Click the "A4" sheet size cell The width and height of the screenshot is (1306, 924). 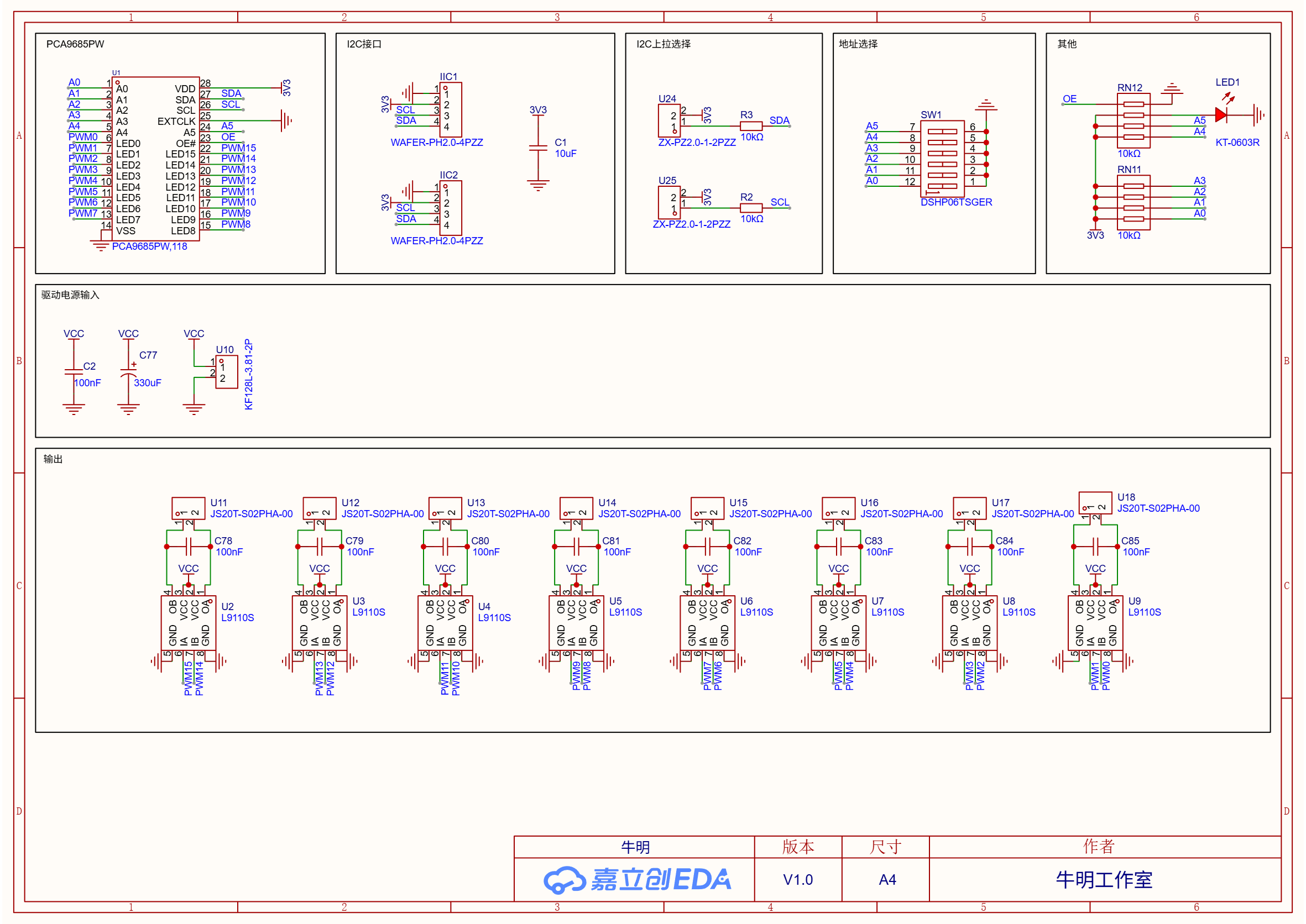887,880
